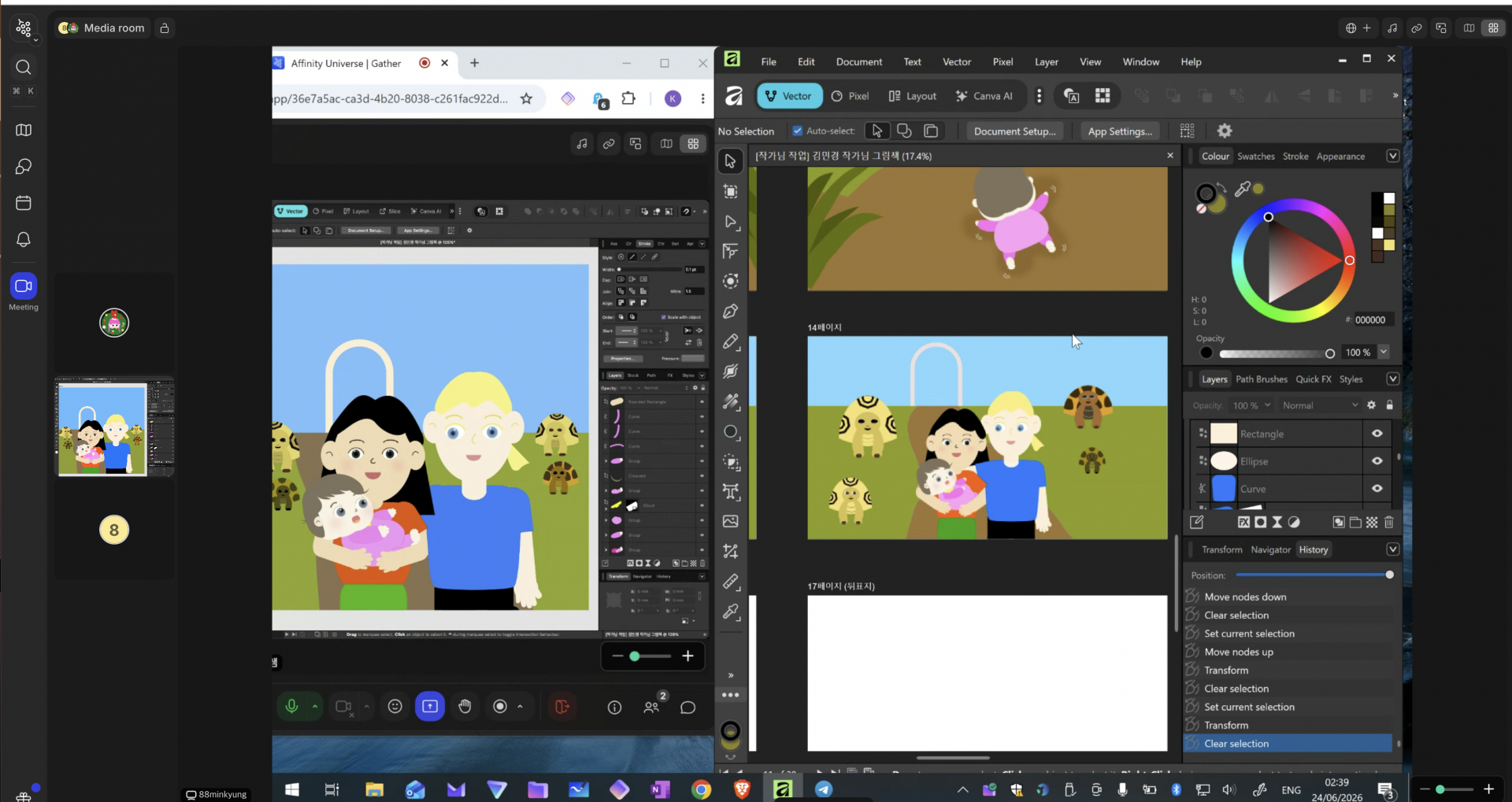The width and height of the screenshot is (1512, 802).
Task: Expand the Layers panel options menu
Action: pos(1392,379)
